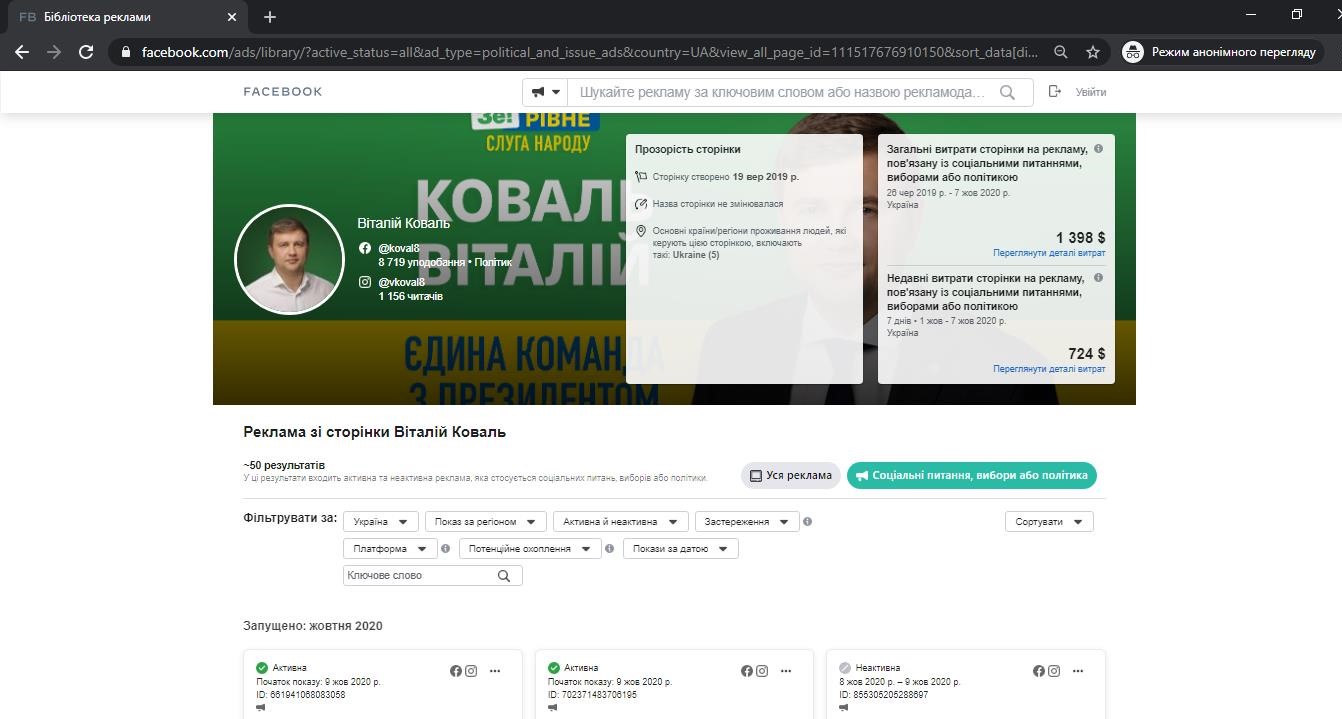Go back in browser history
1342x719 pixels.
(x=22, y=52)
